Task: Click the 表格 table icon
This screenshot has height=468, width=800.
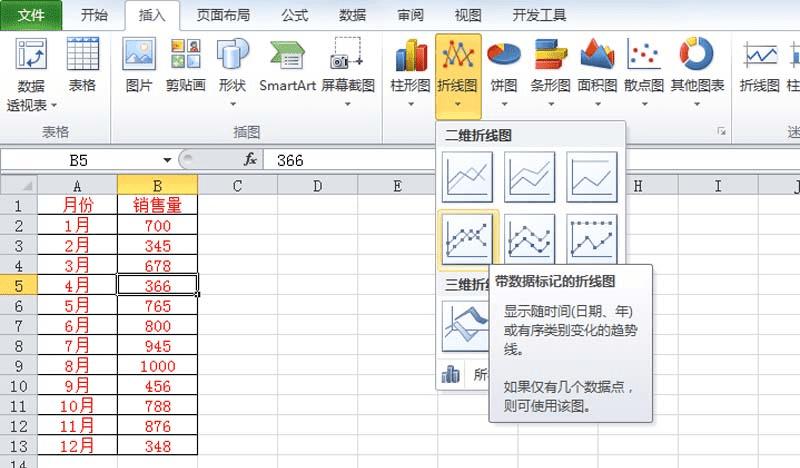Action: (x=82, y=54)
